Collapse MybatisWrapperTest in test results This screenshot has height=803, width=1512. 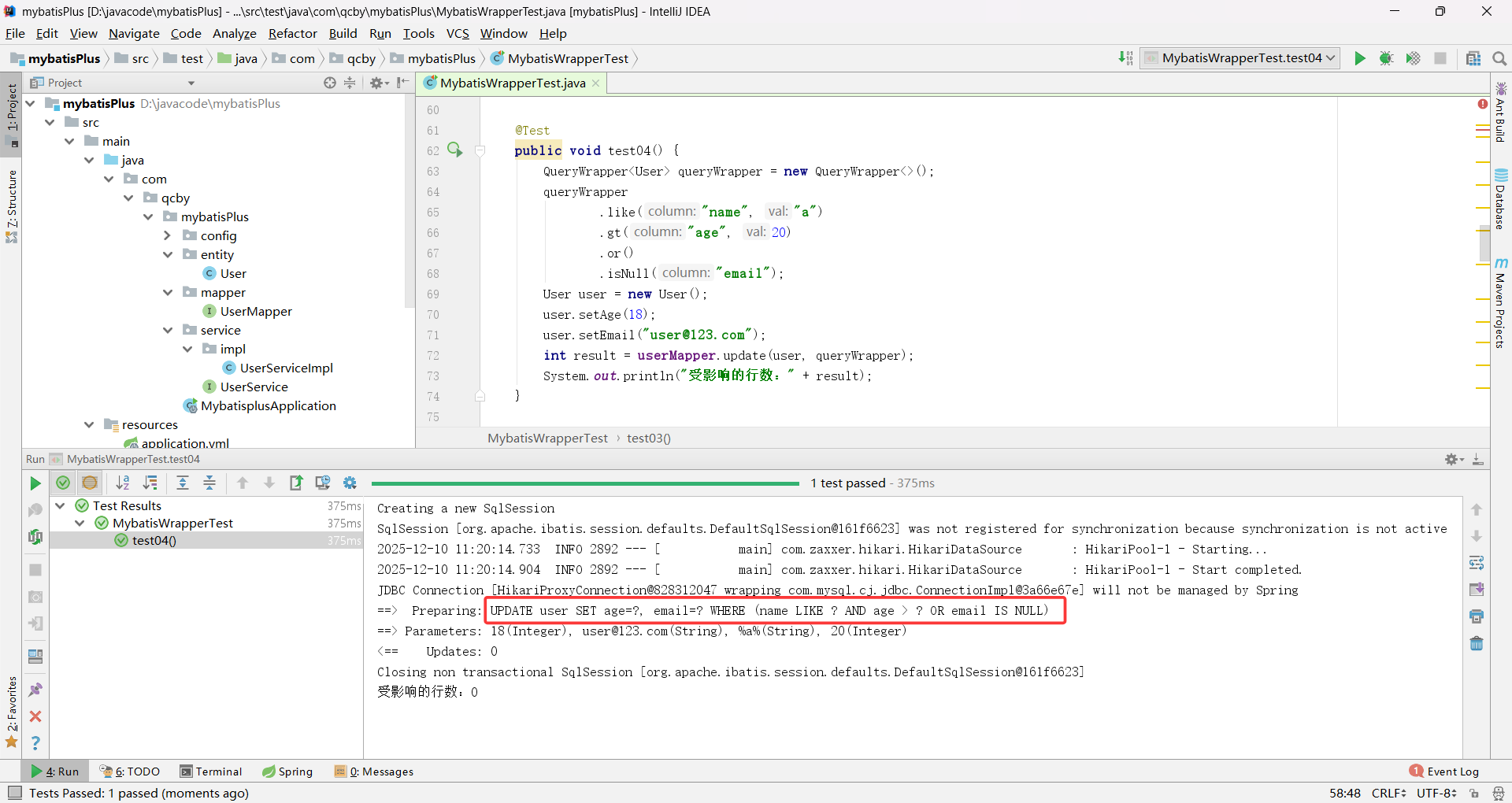point(80,523)
